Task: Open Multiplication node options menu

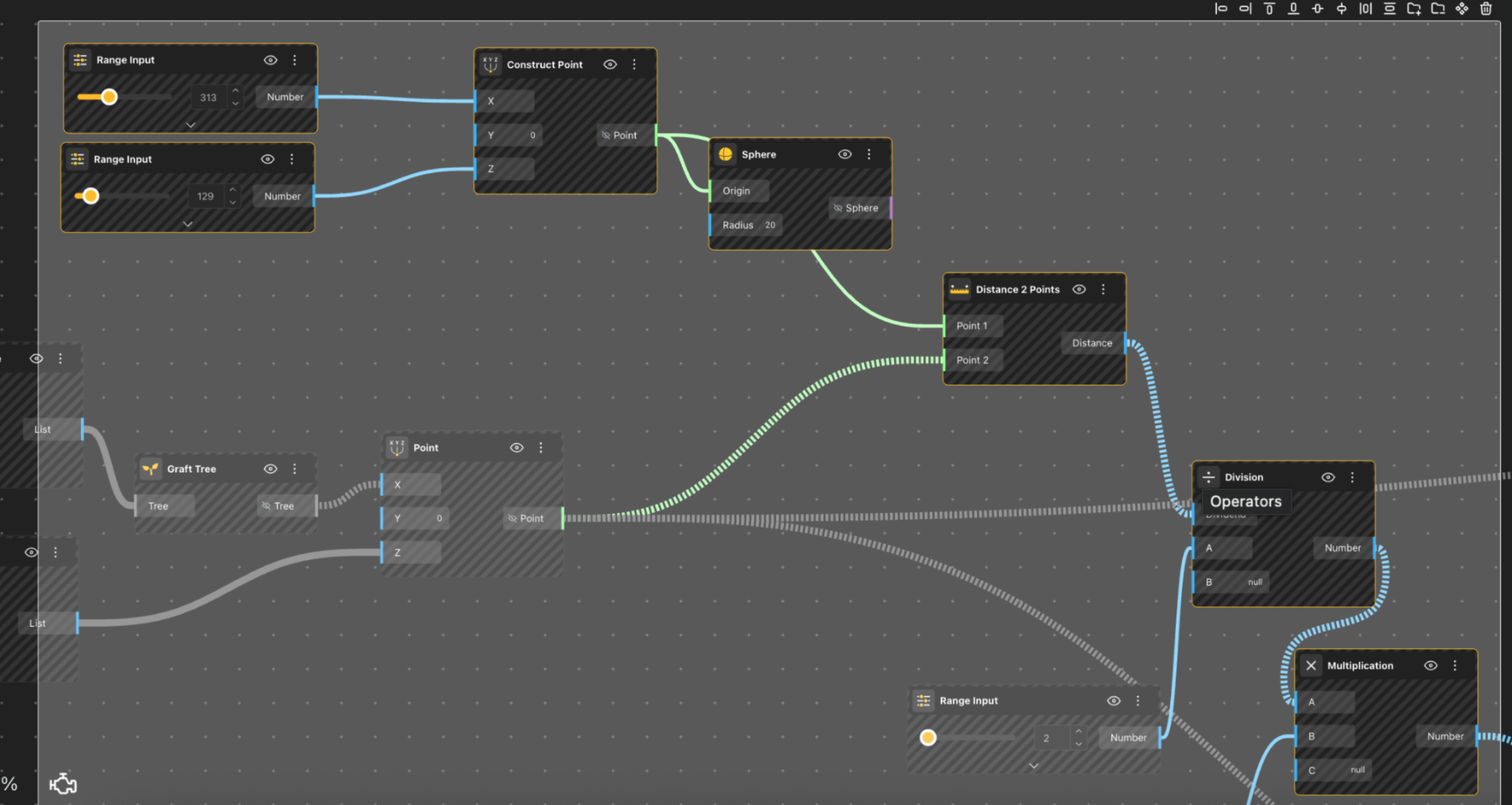Action: click(x=1455, y=665)
